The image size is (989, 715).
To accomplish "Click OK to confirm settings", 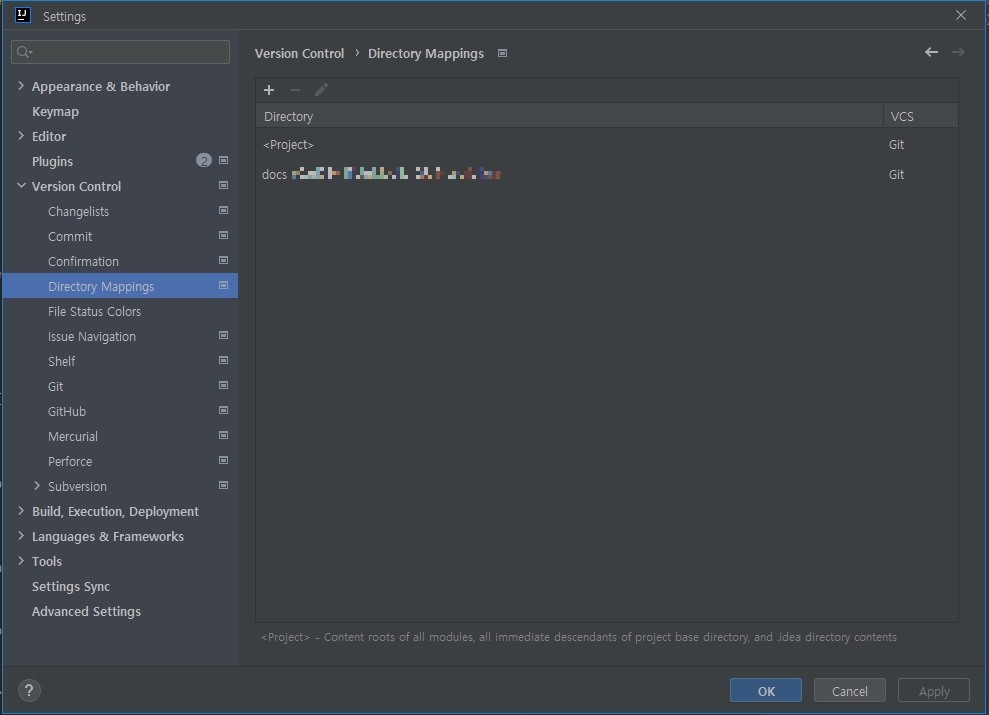I will click(766, 690).
